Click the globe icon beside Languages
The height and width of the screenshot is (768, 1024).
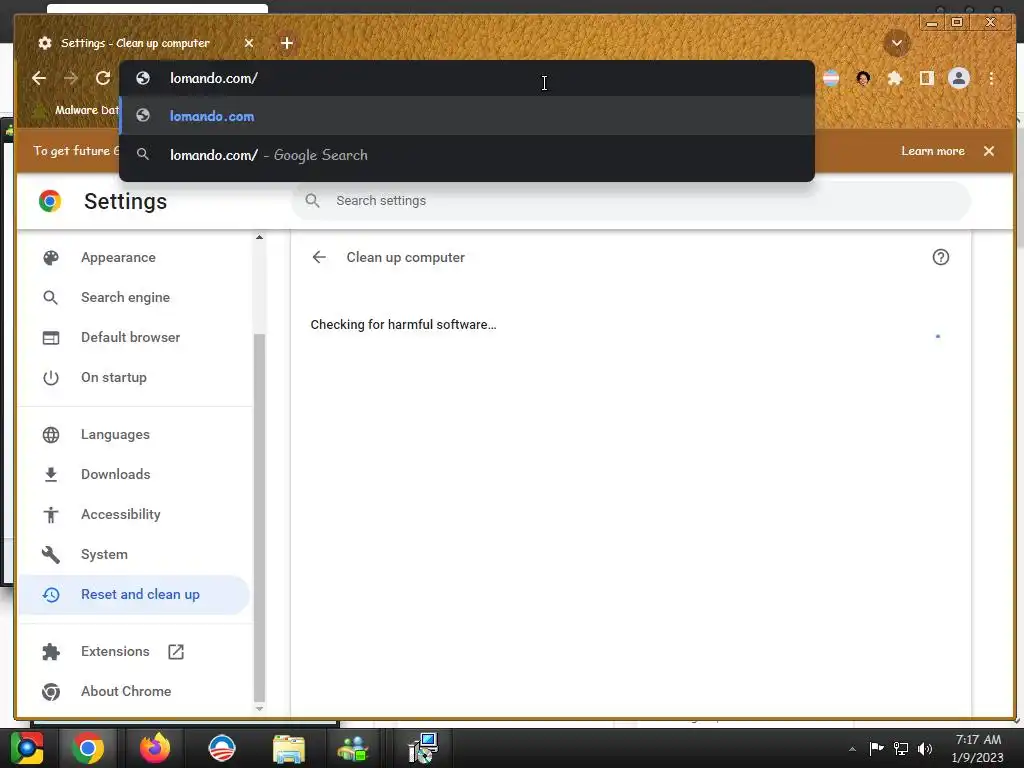[x=51, y=434]
